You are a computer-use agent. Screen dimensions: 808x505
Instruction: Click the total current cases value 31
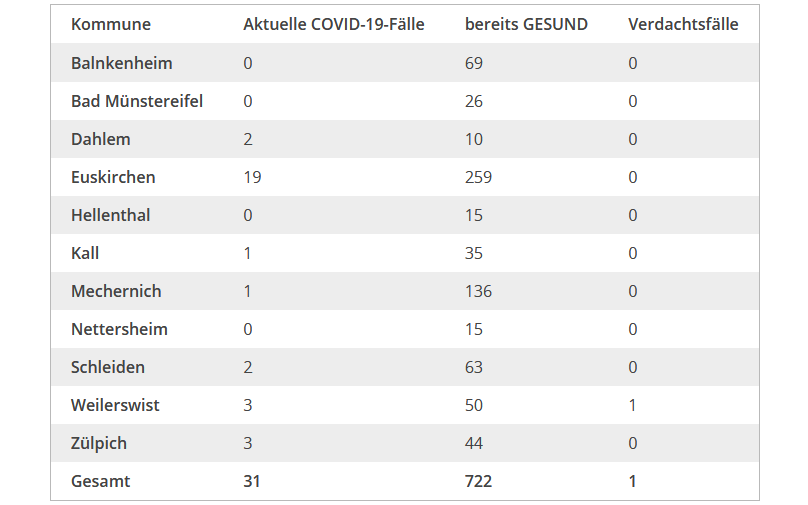(252, 481)
